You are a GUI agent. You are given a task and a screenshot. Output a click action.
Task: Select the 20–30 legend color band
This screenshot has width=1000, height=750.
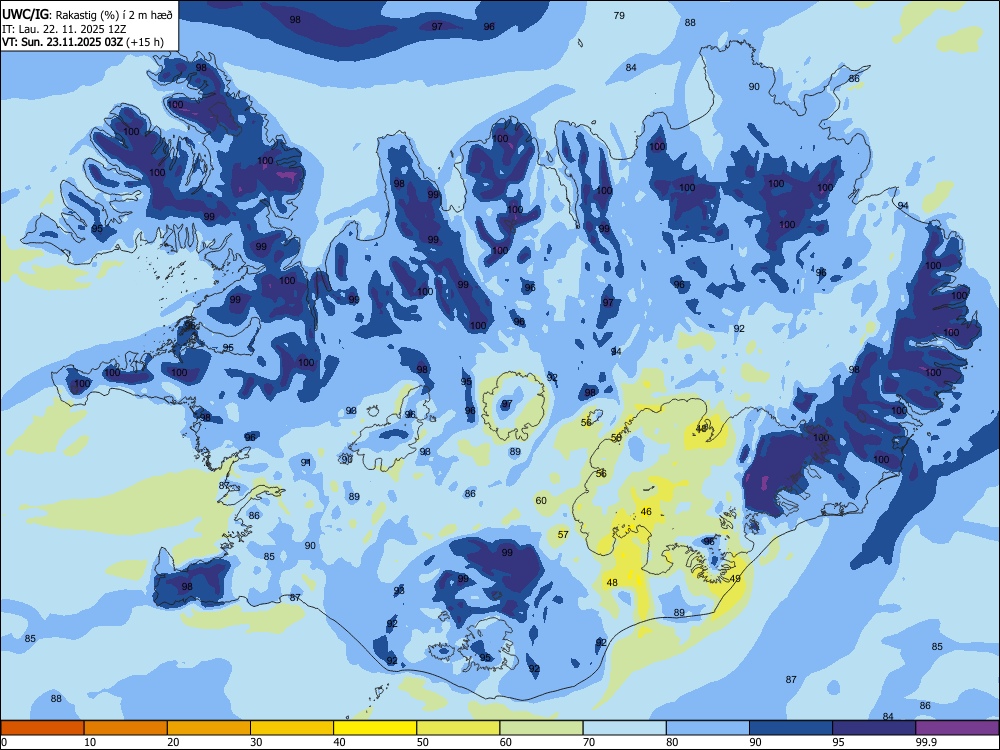(x=209, y=728)
